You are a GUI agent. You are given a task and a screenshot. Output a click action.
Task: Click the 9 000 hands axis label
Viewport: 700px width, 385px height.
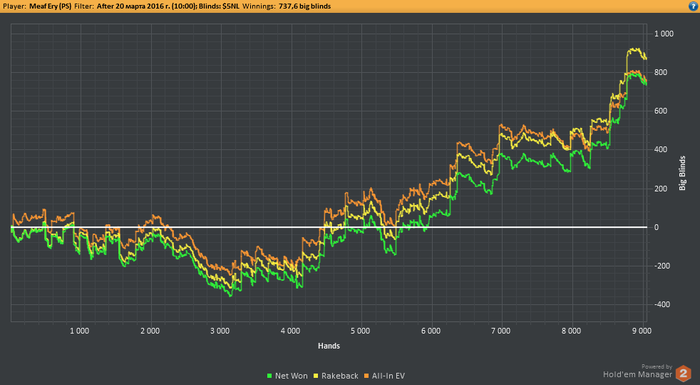tap(642, 331)
